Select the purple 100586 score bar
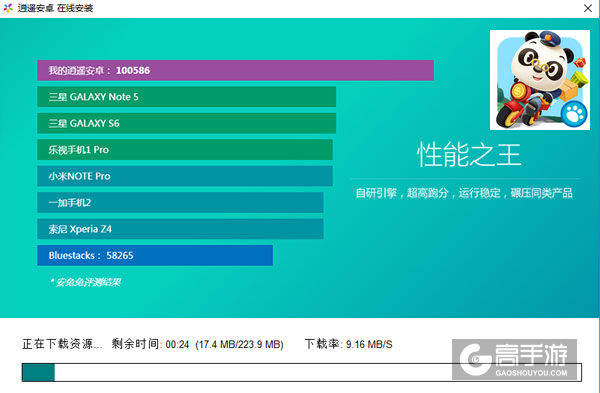 click(x=235, y=70)
